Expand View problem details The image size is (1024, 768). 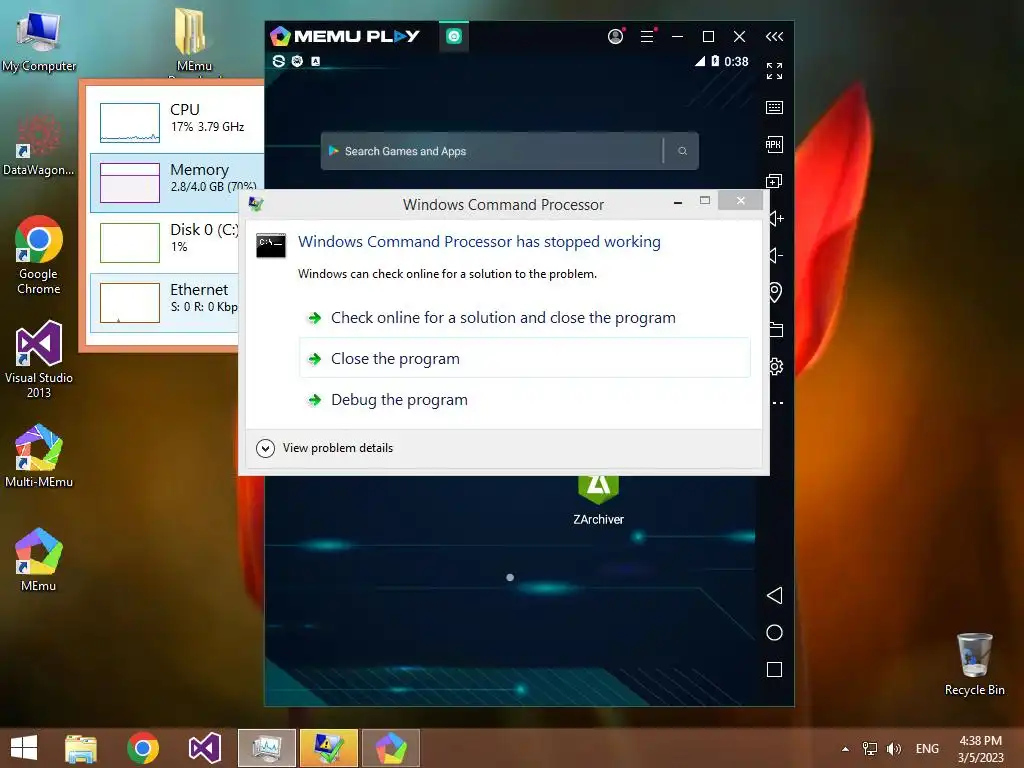(x=325, y=448)
